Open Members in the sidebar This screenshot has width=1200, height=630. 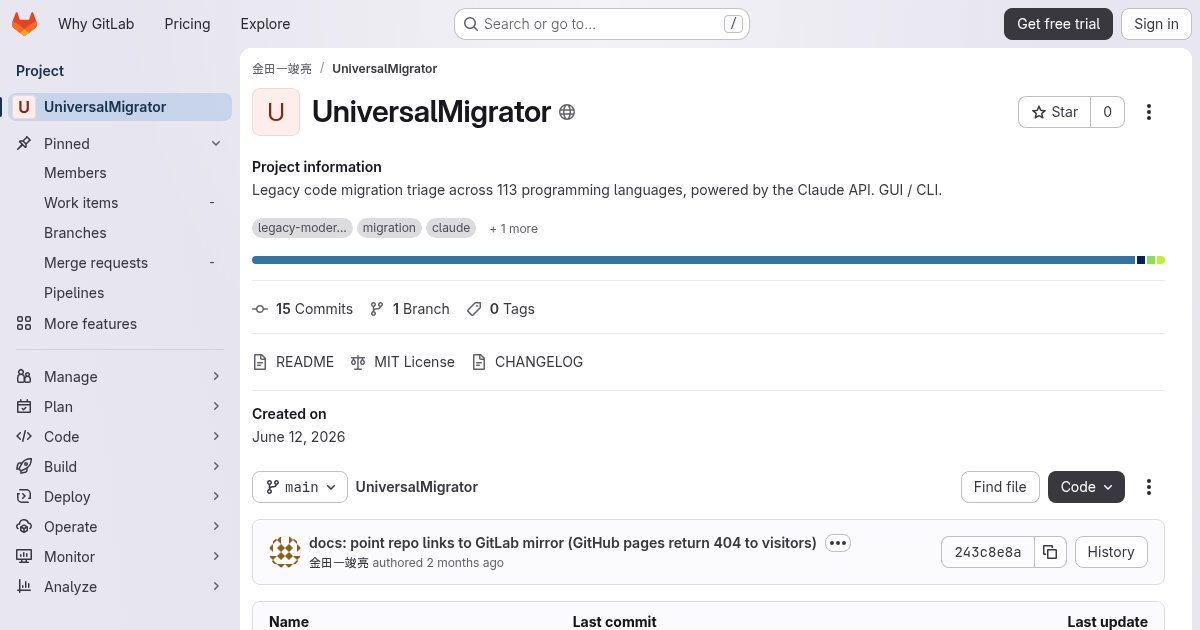coord(120,173)
